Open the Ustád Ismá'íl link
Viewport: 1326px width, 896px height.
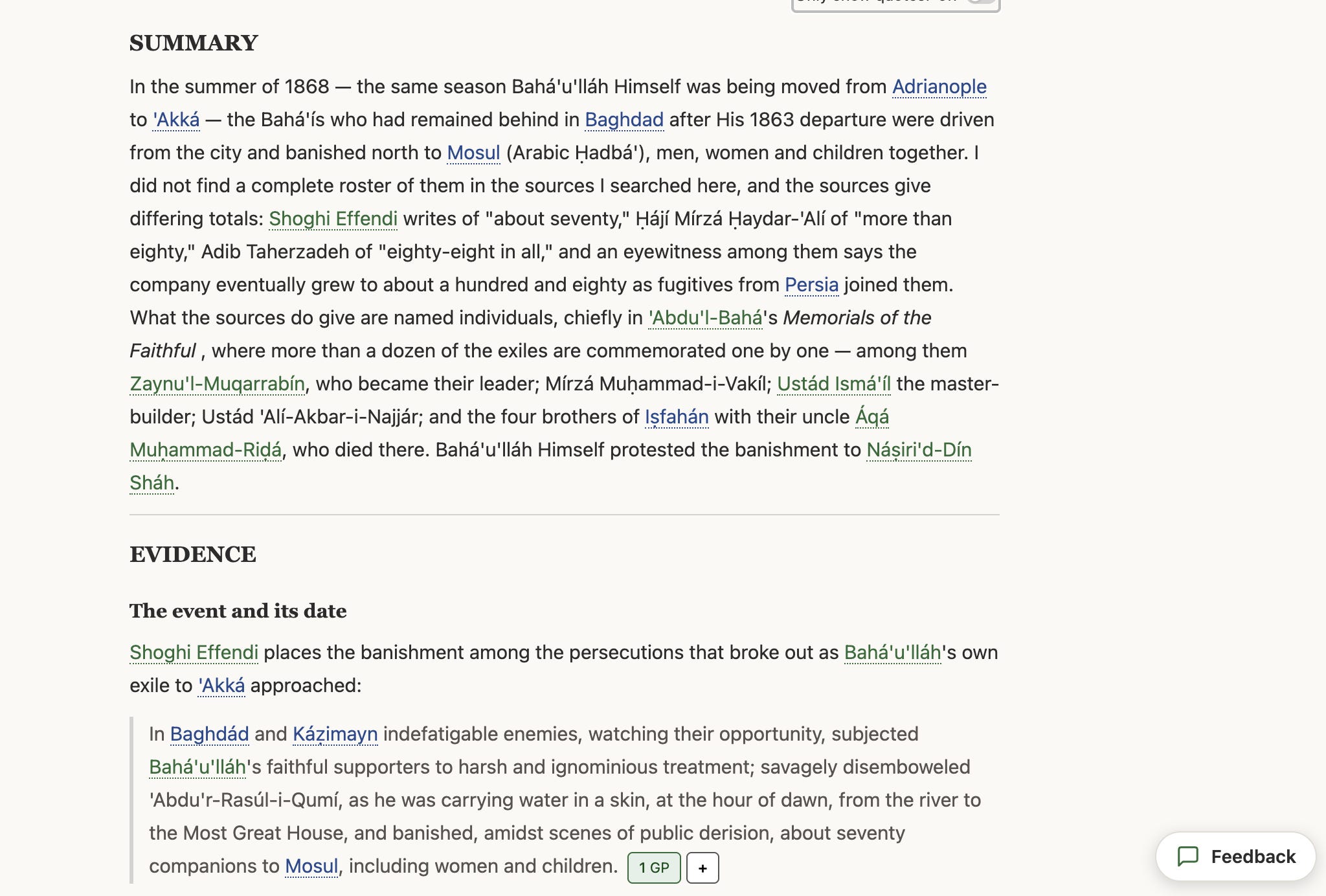point(834,384)
